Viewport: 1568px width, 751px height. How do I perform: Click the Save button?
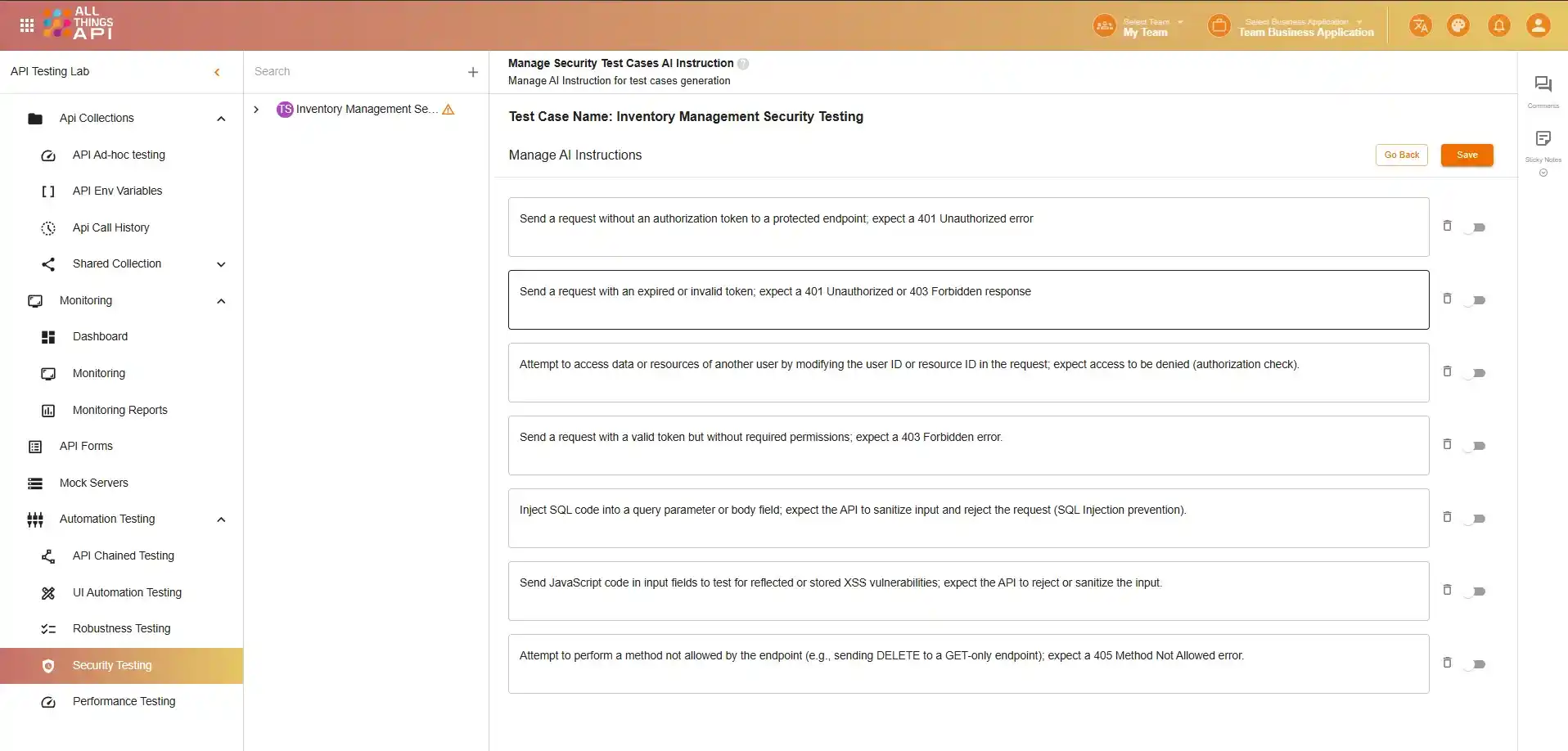pyautogui.click(x=1467, y=155)
